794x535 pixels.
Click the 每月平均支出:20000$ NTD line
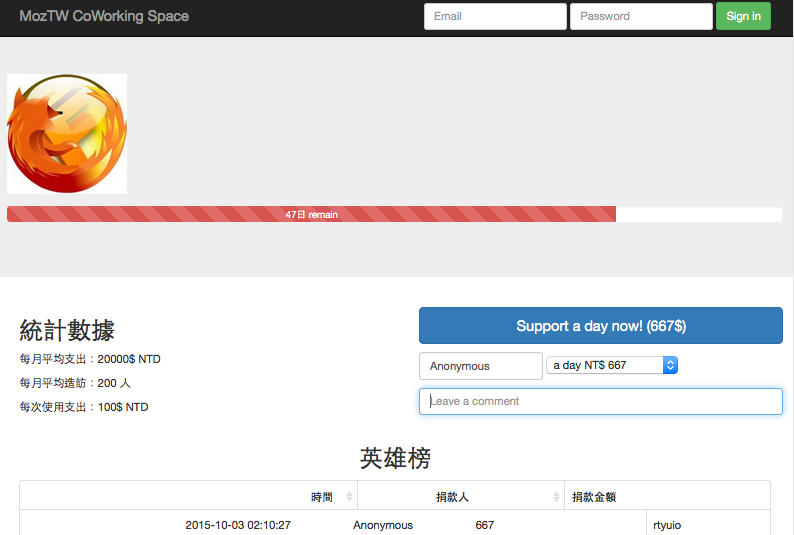(90, 359)
